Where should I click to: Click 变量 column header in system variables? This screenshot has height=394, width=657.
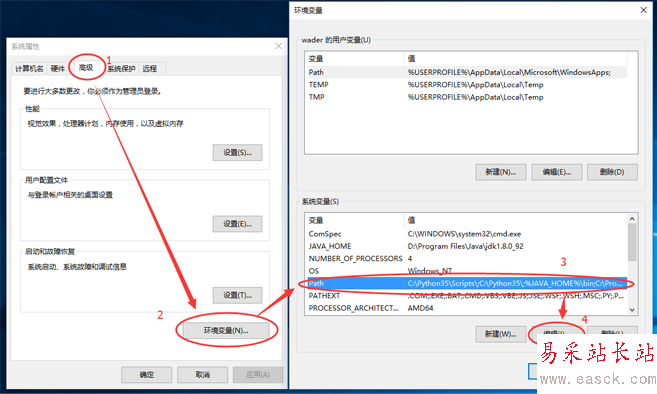coord(355,220)
